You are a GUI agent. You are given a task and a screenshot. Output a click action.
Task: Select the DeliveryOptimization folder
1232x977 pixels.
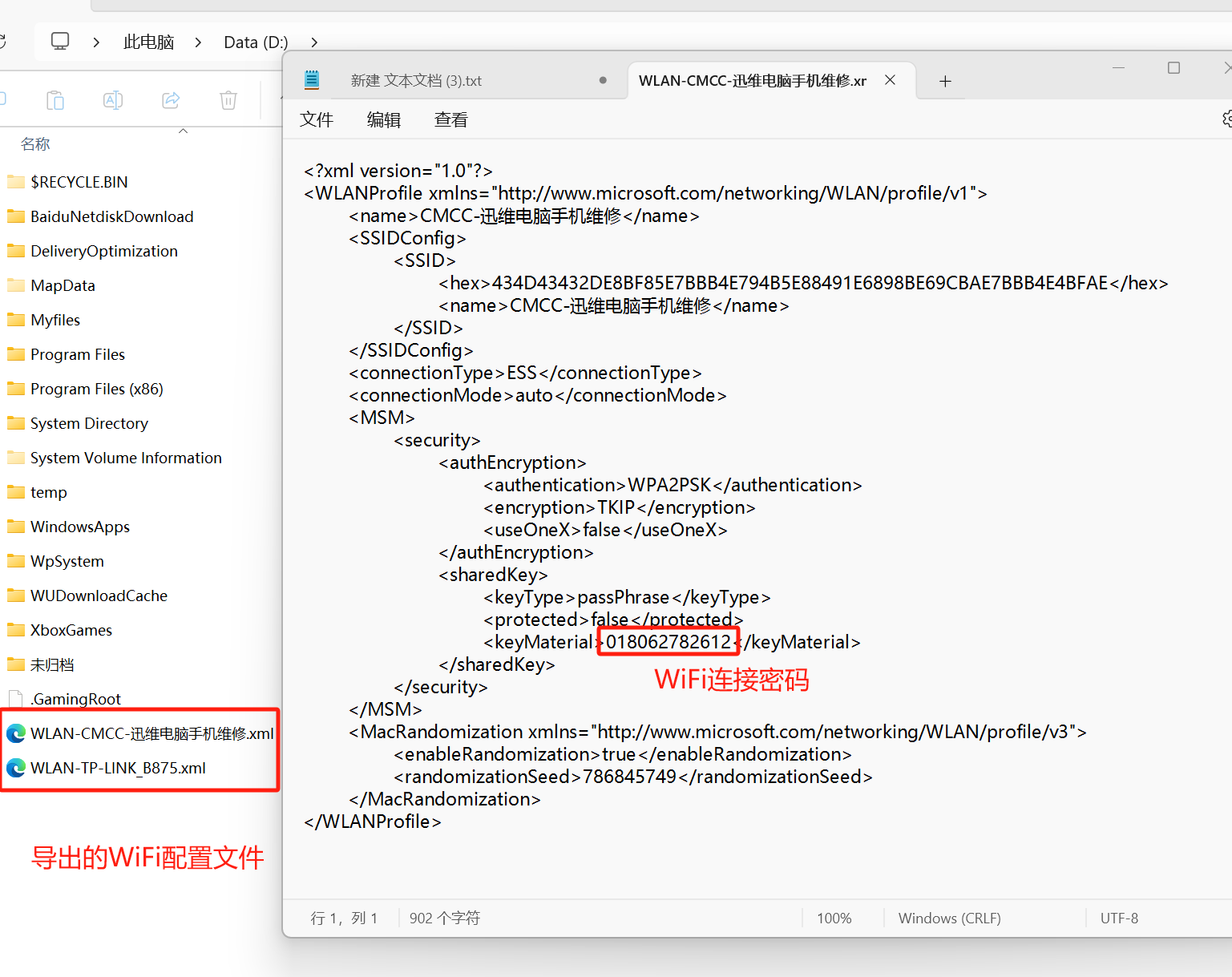[x=104, y=251]
